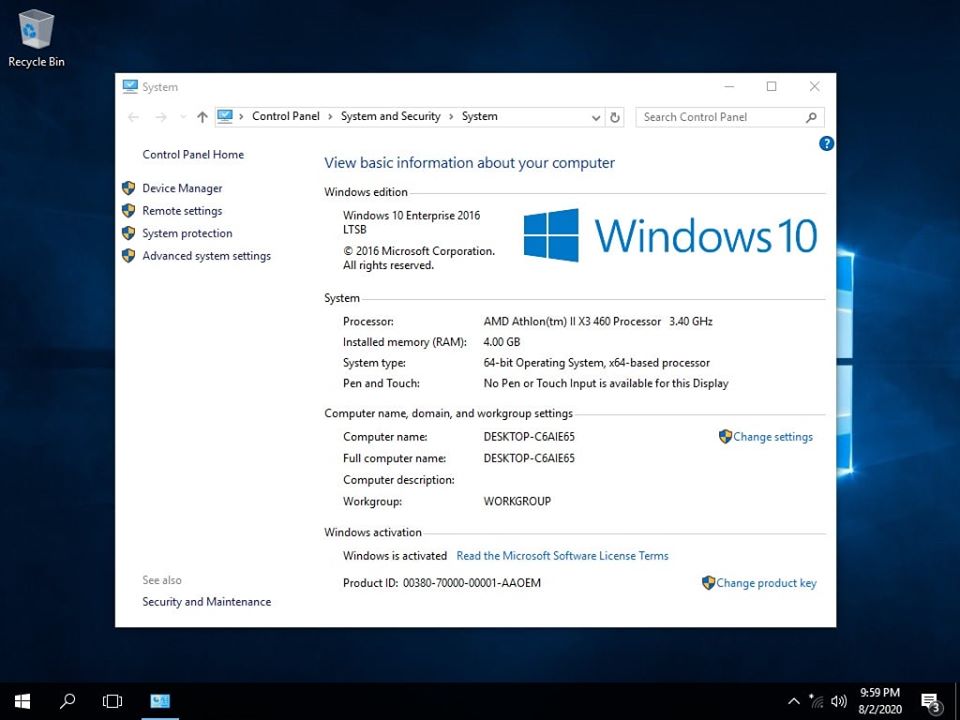This screenshot has width=960, height=720.
Task: Select the Full computer name value
Action: tap(529, 459)
